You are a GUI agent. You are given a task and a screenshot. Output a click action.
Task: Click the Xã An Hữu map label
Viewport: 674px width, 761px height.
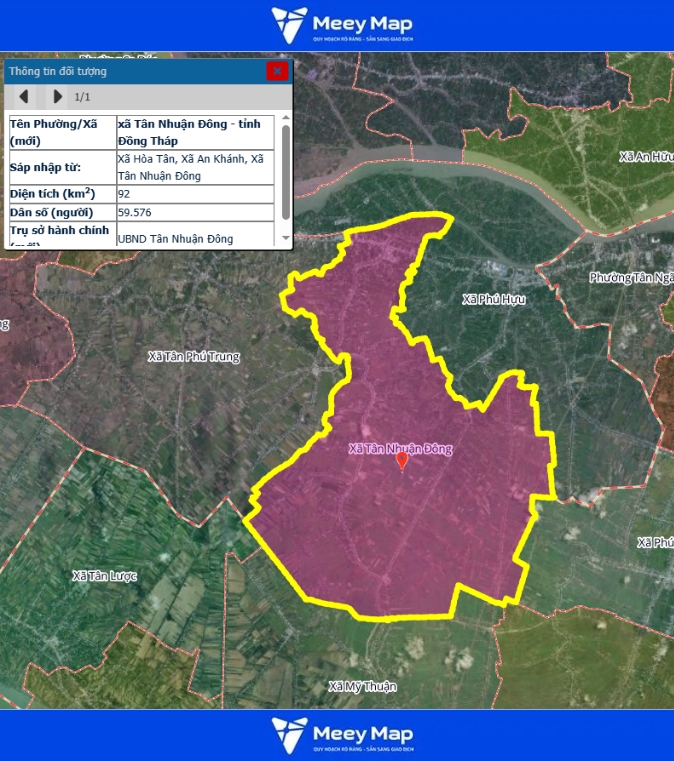[x=645, y=157]
